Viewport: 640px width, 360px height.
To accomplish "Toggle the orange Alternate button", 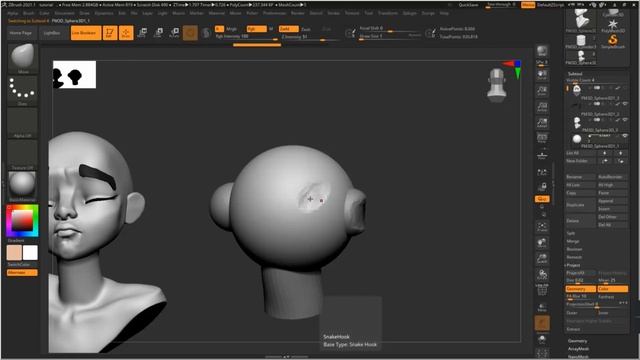I will pyautogui.click(x=22, y=273).
